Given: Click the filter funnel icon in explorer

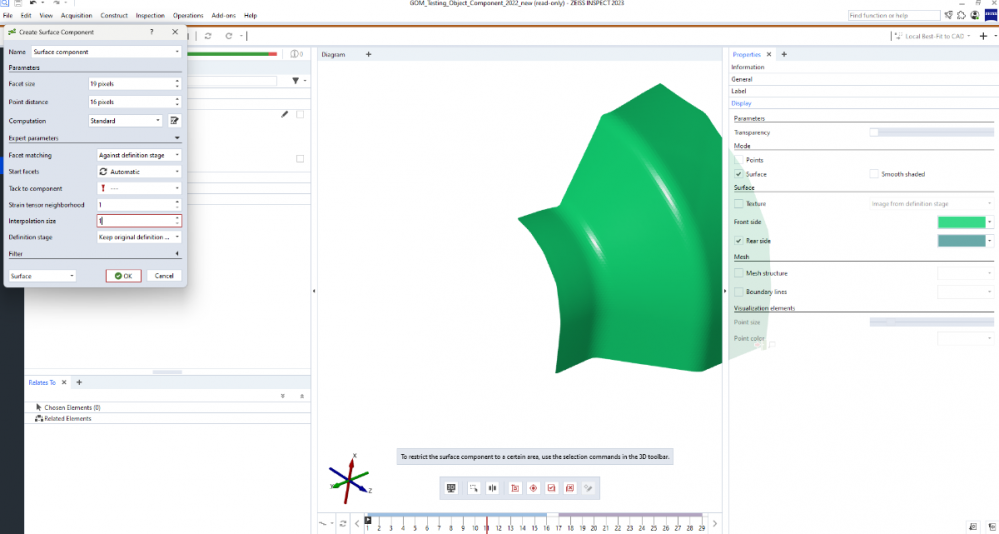Looking at the screenshot, I should point(295,81).
